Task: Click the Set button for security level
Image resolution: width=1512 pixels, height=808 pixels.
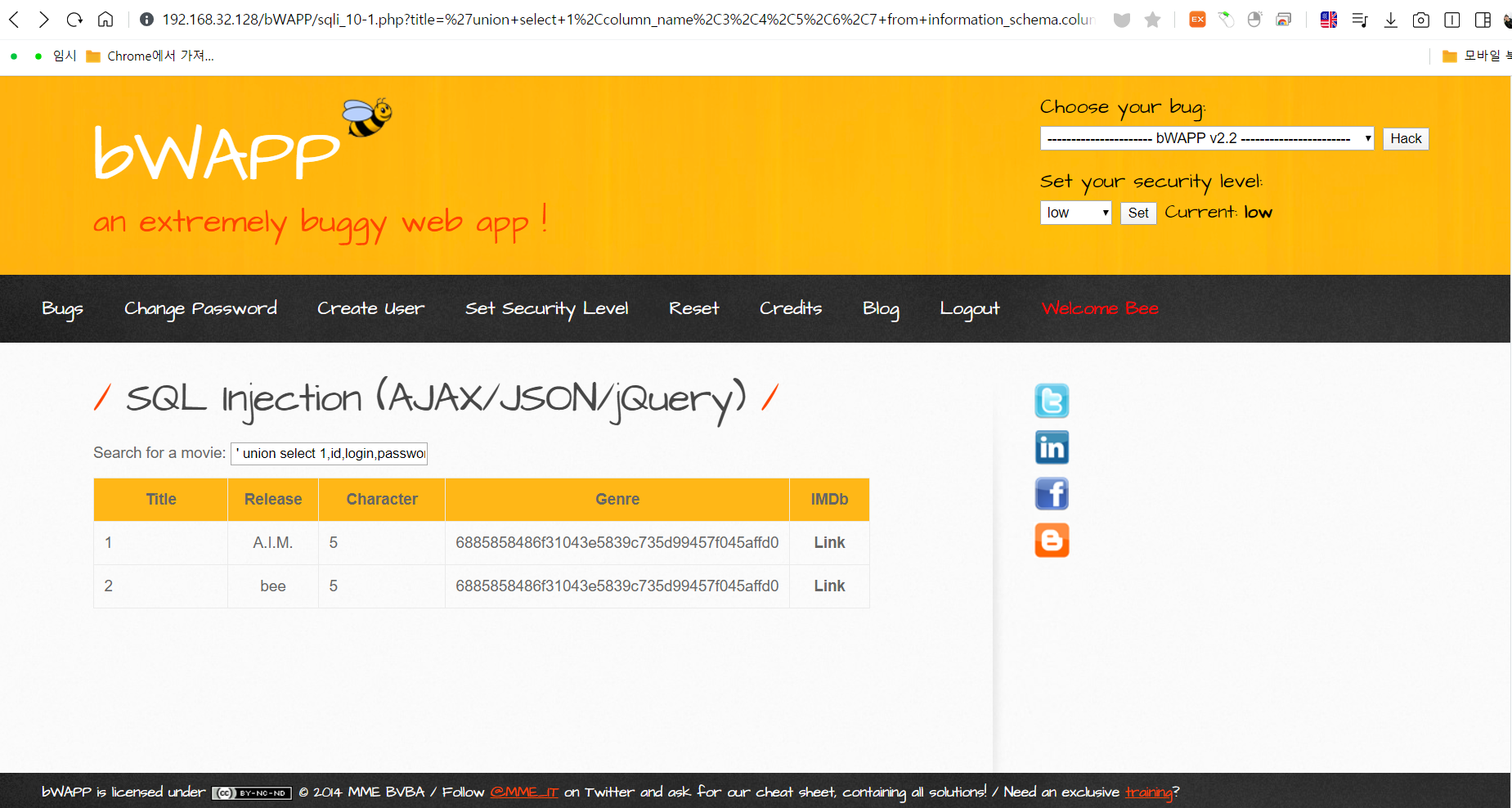Action: coord(1138,213)
